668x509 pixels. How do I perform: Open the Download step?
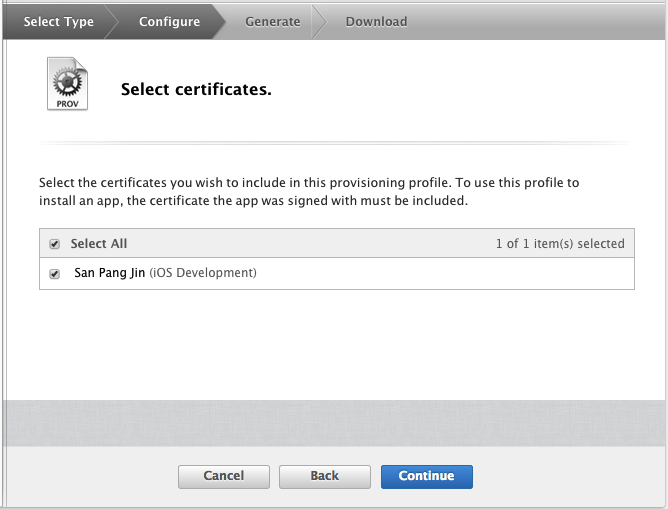376,21
